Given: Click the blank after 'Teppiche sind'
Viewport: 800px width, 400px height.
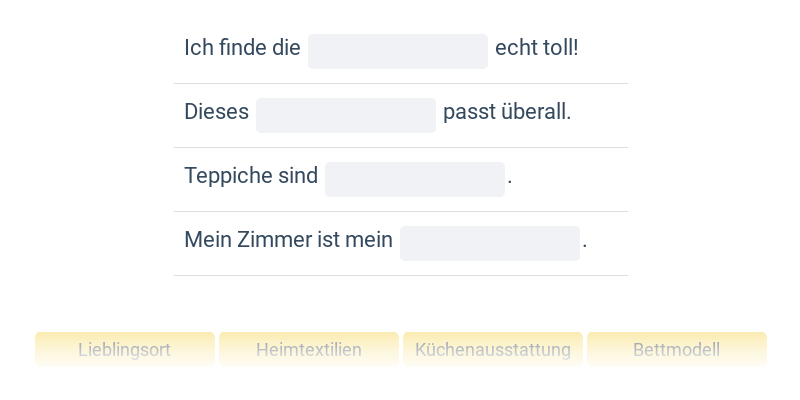Looking at the screenshot, I should [415, 180].
